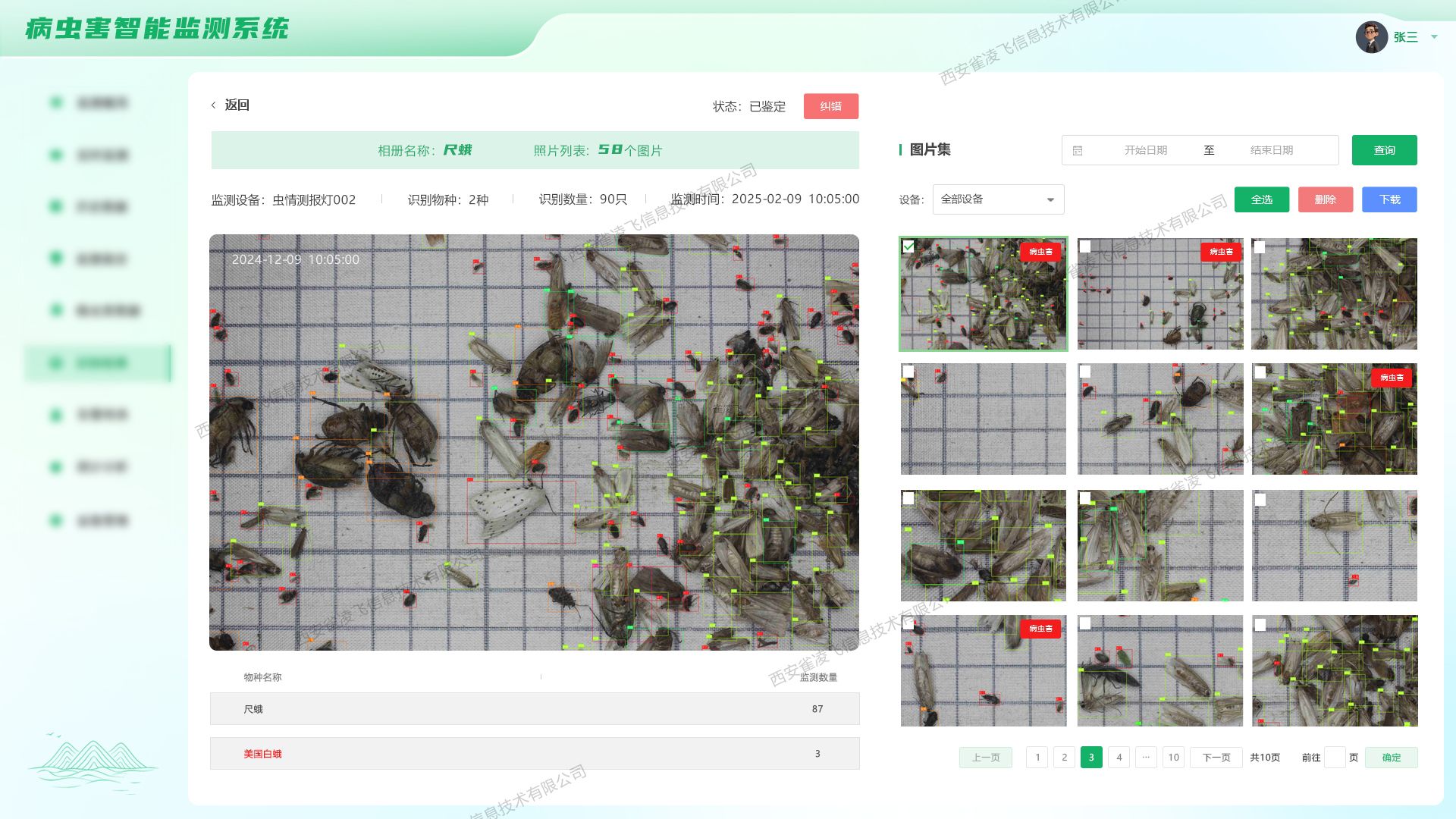Tick checkbox on second thumbnail in top row
Image resolution: width=1456 pixels, height=819 pixels.
[1085, 246]
